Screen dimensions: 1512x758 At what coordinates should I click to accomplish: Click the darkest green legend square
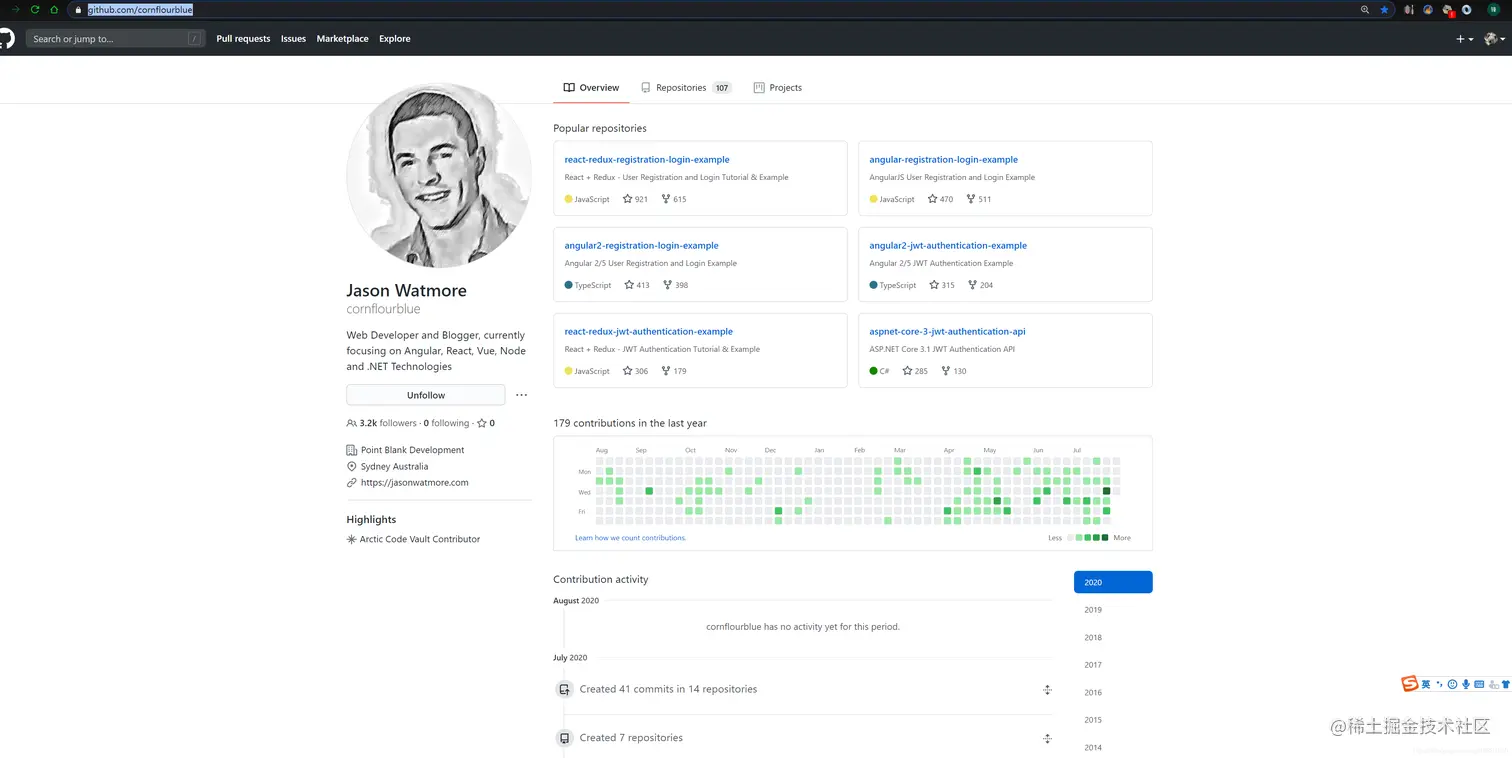click(x=1105, y=538)
